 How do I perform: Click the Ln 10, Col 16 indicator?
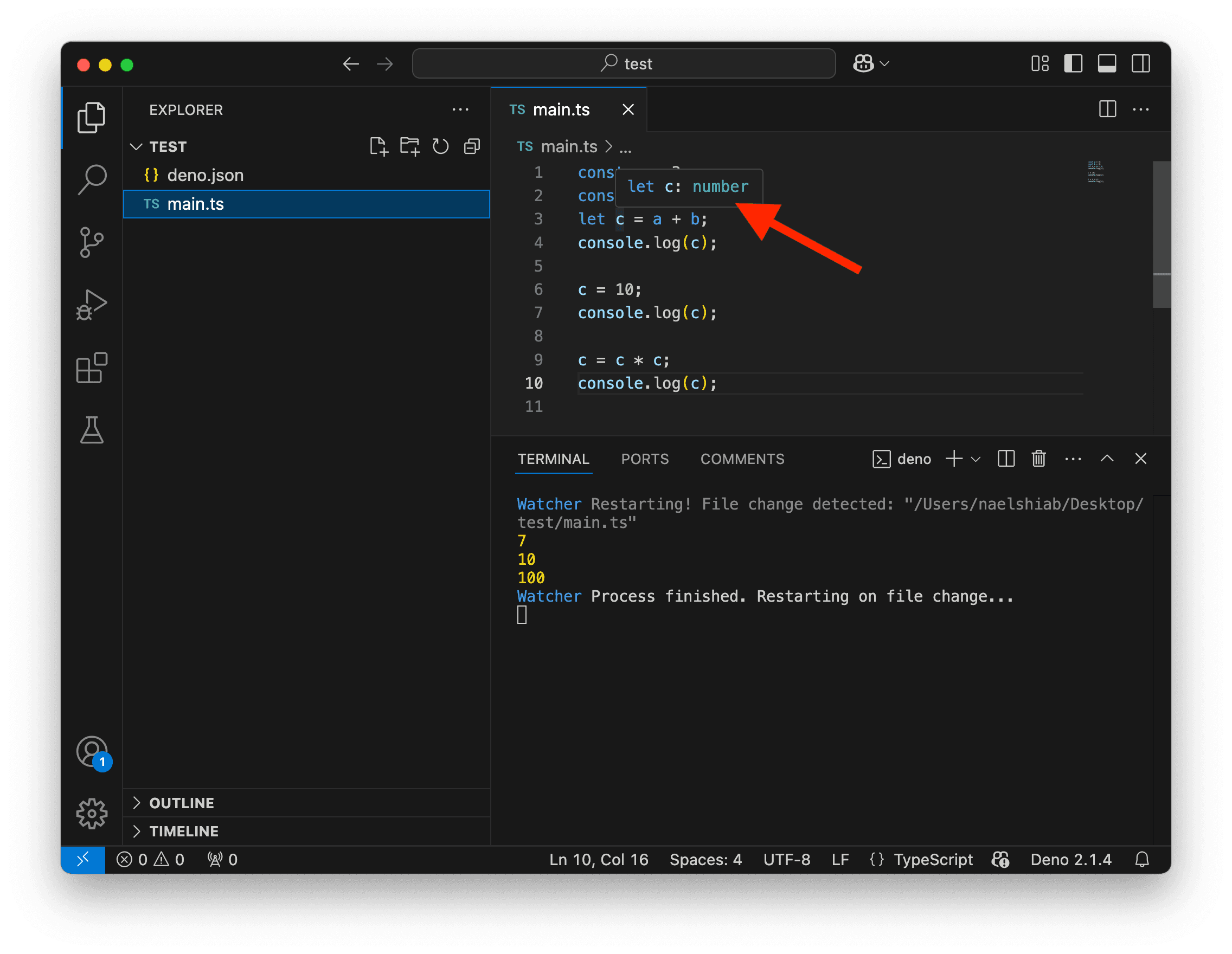[x=599, y=859]
